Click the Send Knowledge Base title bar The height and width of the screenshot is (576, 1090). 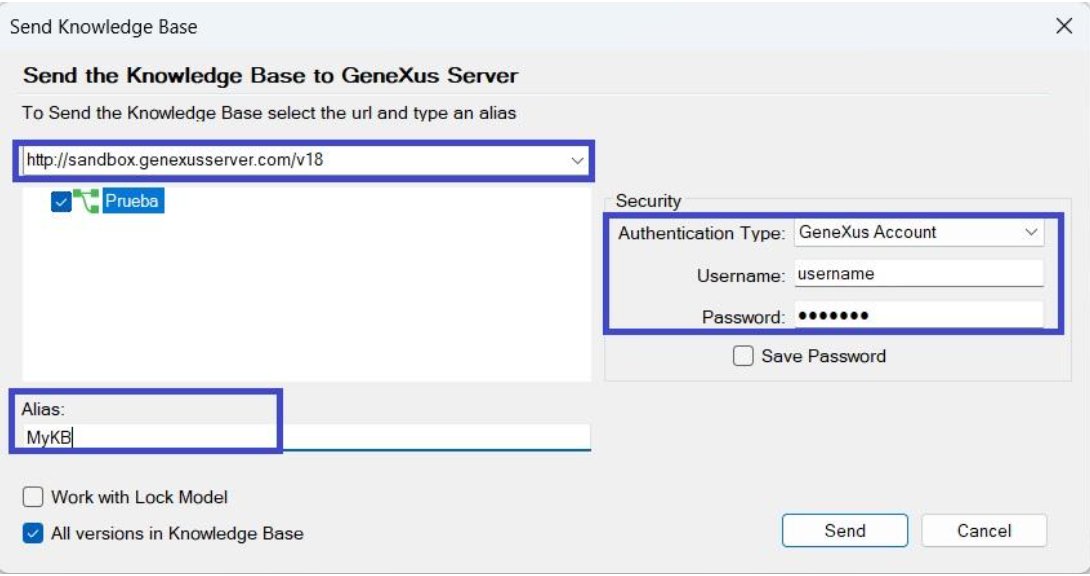(500, 27)
